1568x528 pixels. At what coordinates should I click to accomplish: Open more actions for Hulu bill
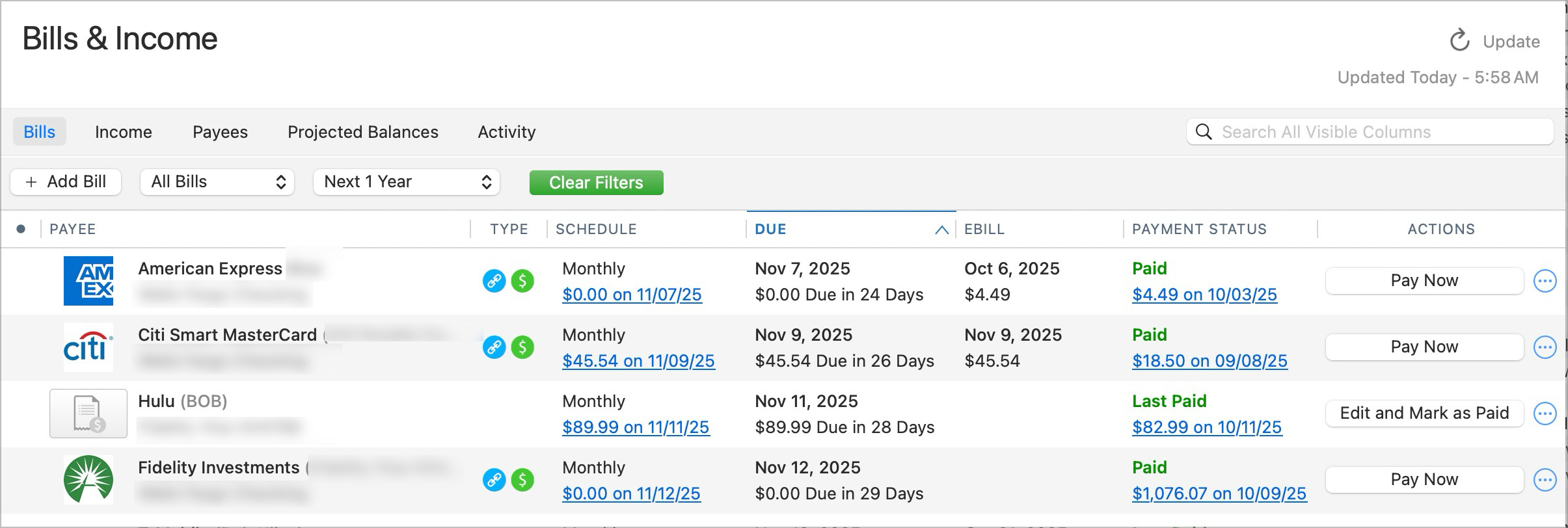[1545, 414]
